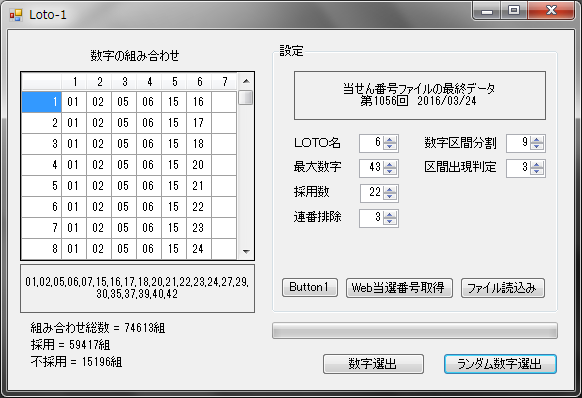Image resolution: width=582 pixels, height=398 pixels.
Task: Click the 最大数字 input field showing 43
Action: coord(372,168)
